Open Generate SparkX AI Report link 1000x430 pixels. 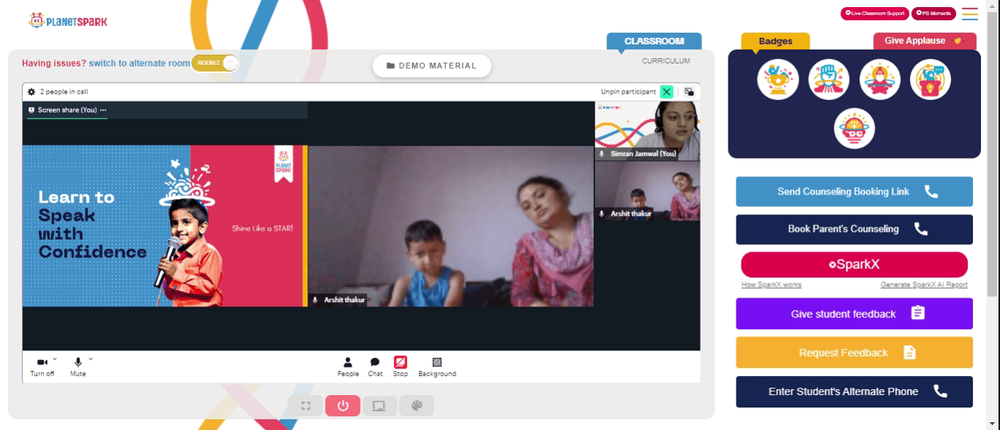pyautogui.click(x=924, y=285)
